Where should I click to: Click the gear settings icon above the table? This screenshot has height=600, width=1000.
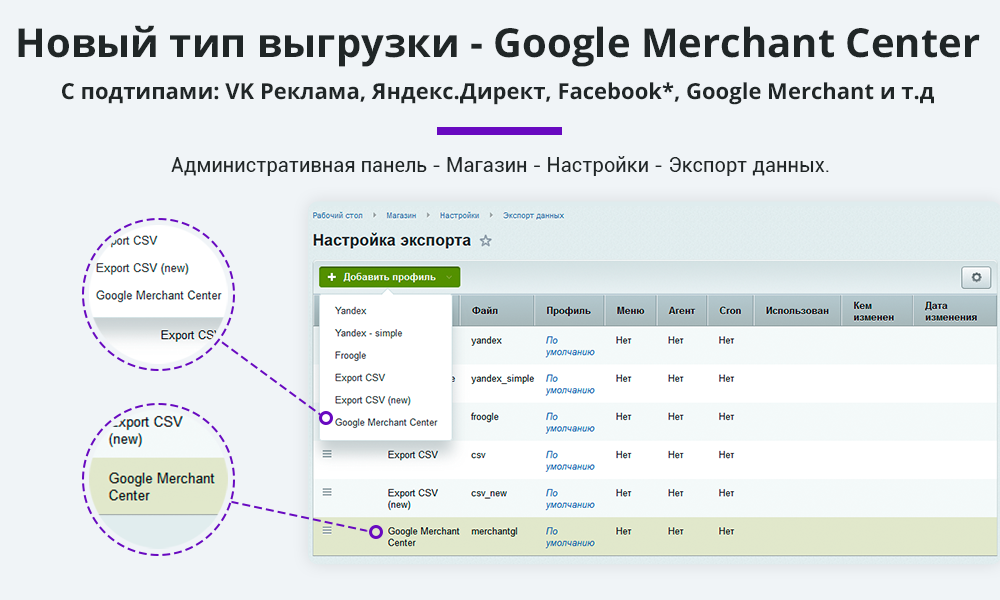tap(975, 277)
